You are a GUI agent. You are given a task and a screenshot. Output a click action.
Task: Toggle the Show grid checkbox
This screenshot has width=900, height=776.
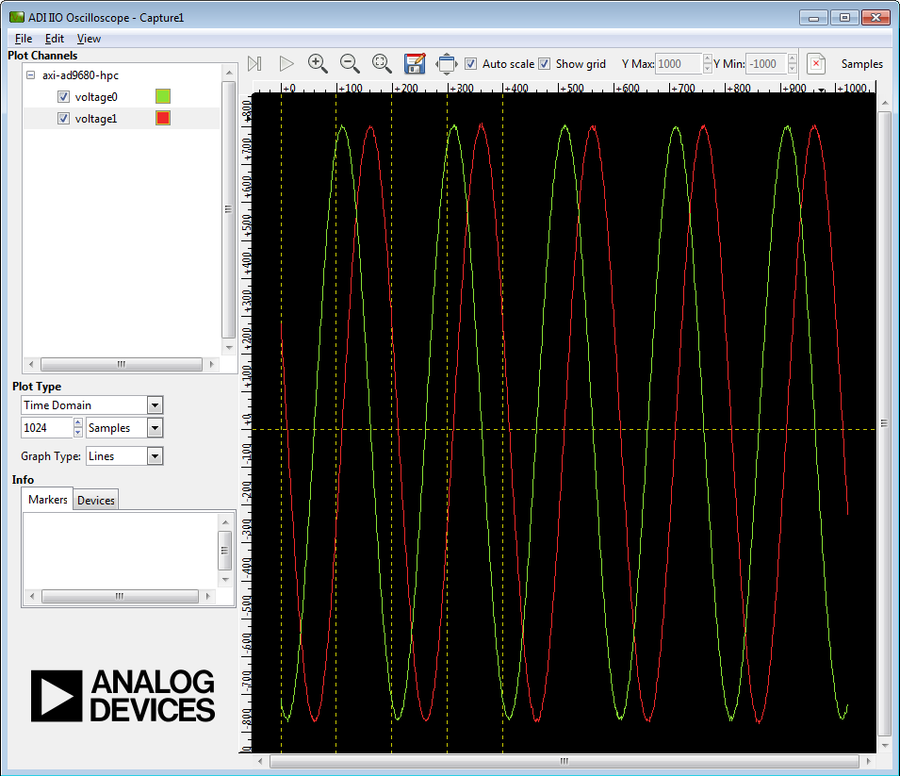coord(544,64)
